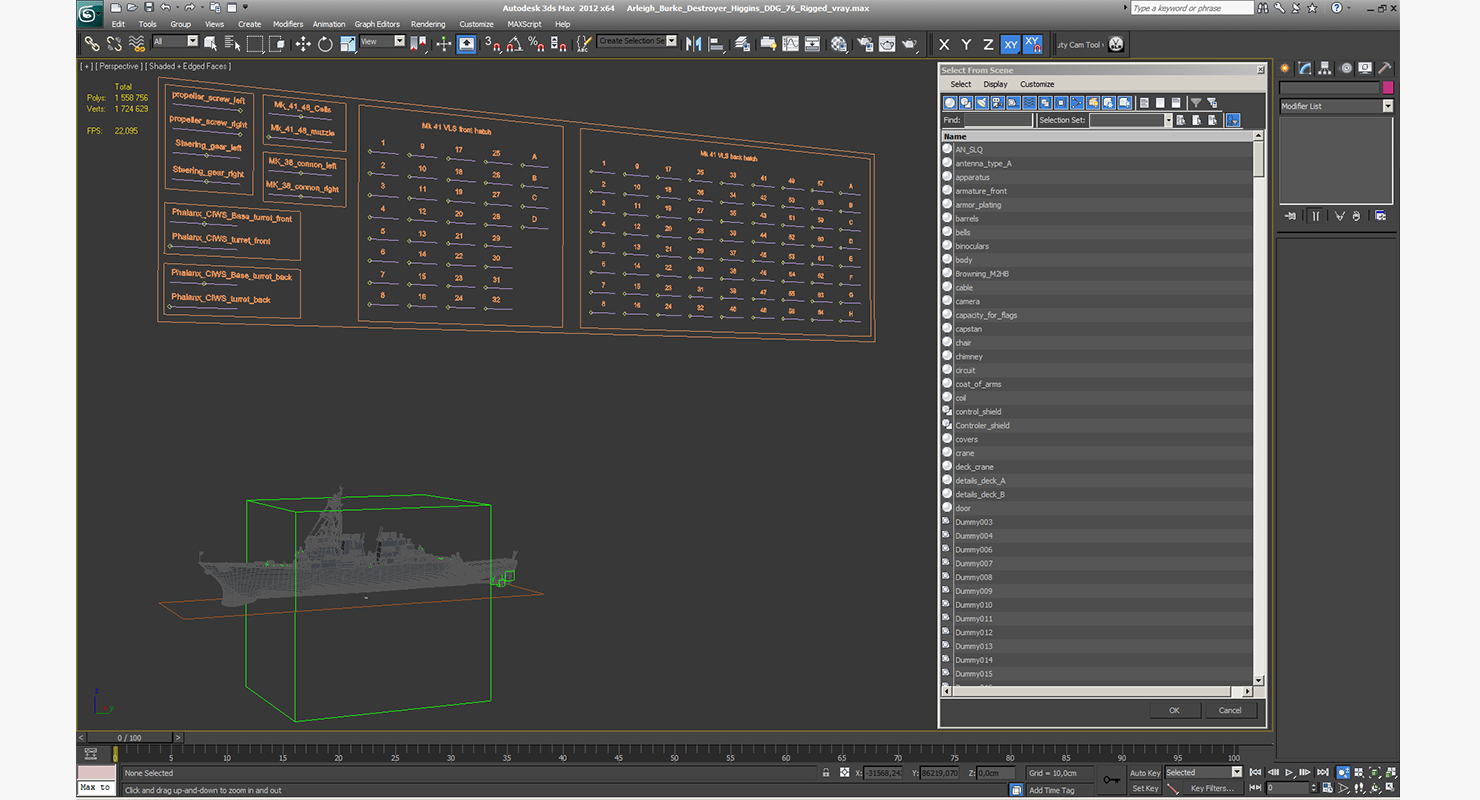Restrict to Y axis

click(x=966, y=44)
